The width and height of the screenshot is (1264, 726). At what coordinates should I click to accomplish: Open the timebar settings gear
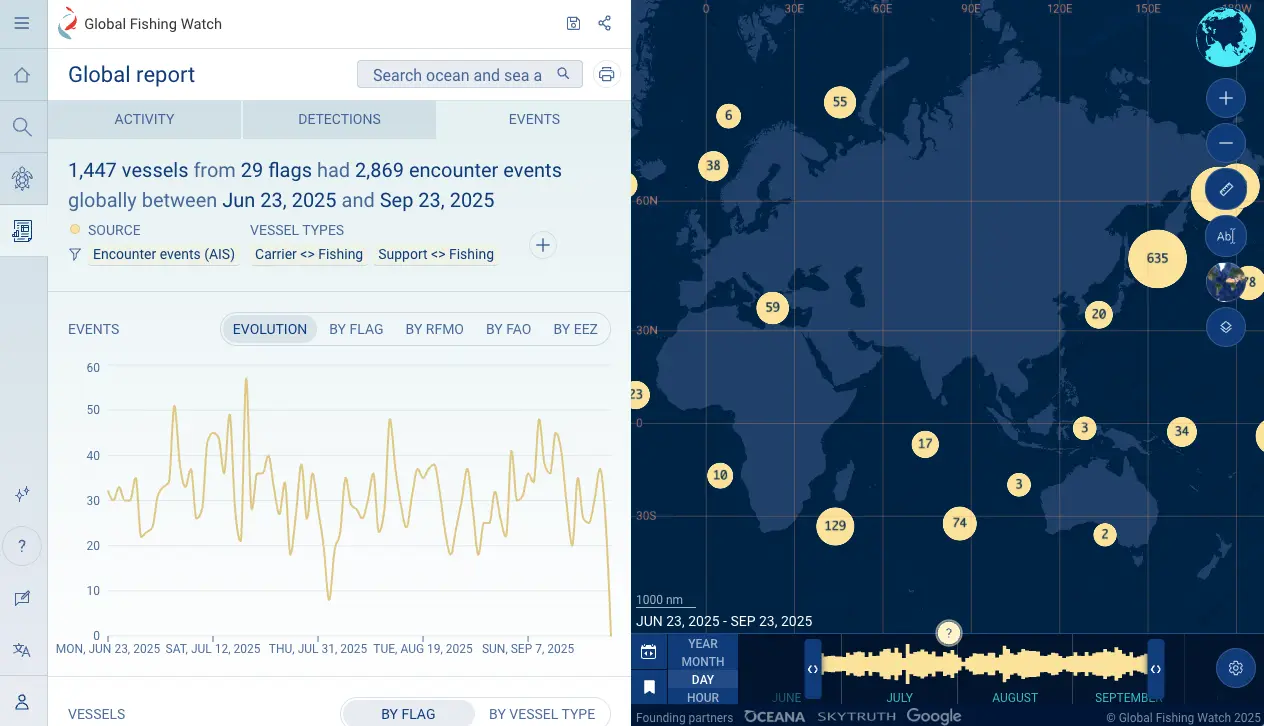1235,667
